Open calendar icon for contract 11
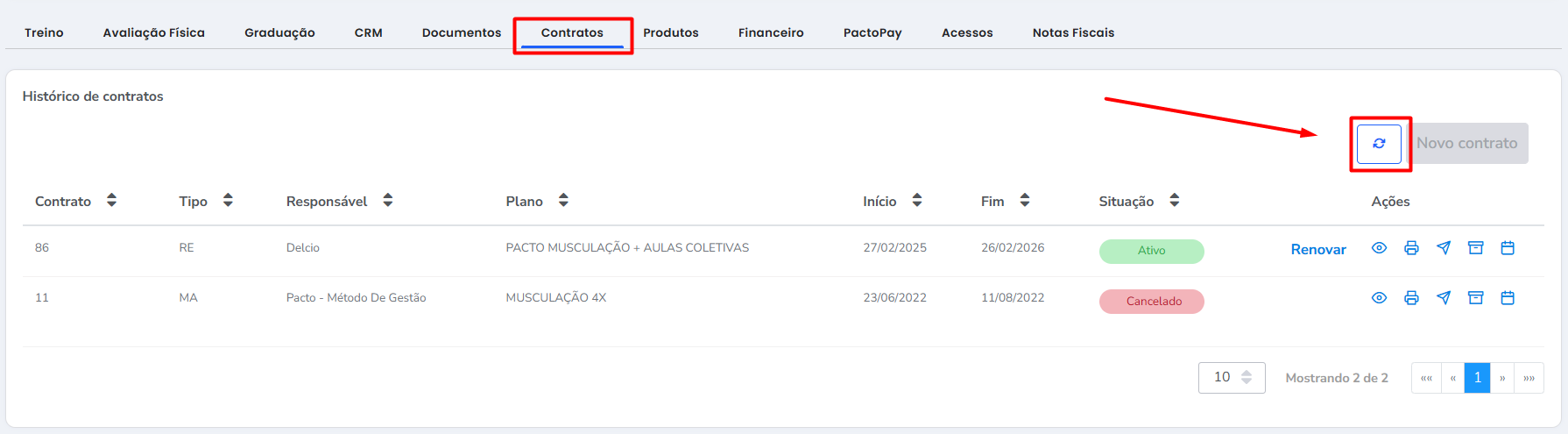 pyautogui.click(x=1508, y=298)
